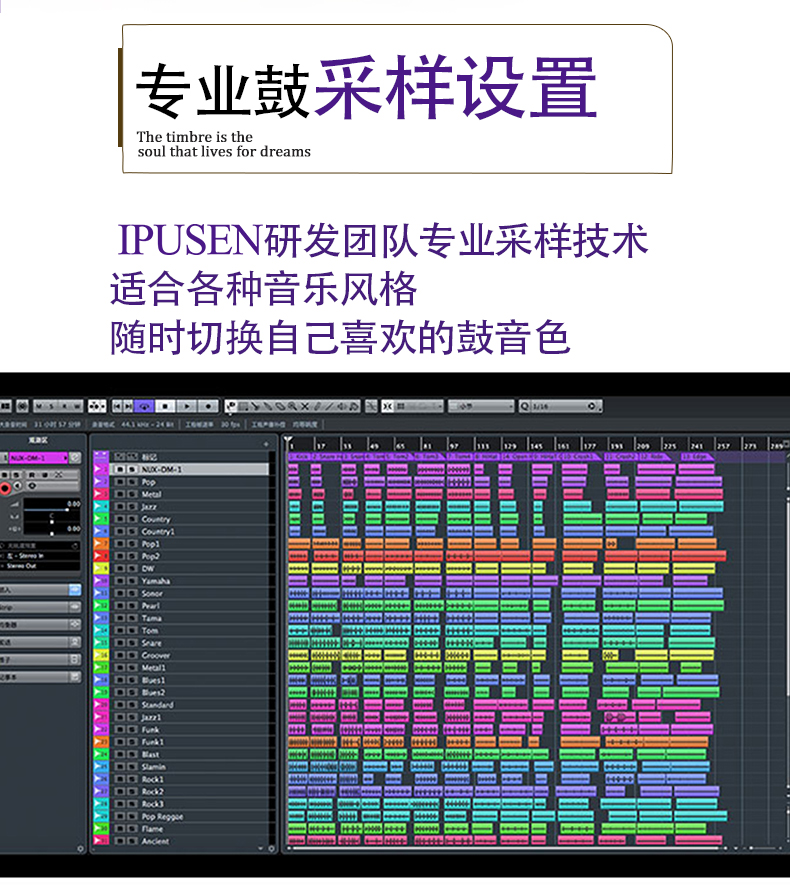
Task: Click the S solo-all state button
Action: [x=51, y=406]
